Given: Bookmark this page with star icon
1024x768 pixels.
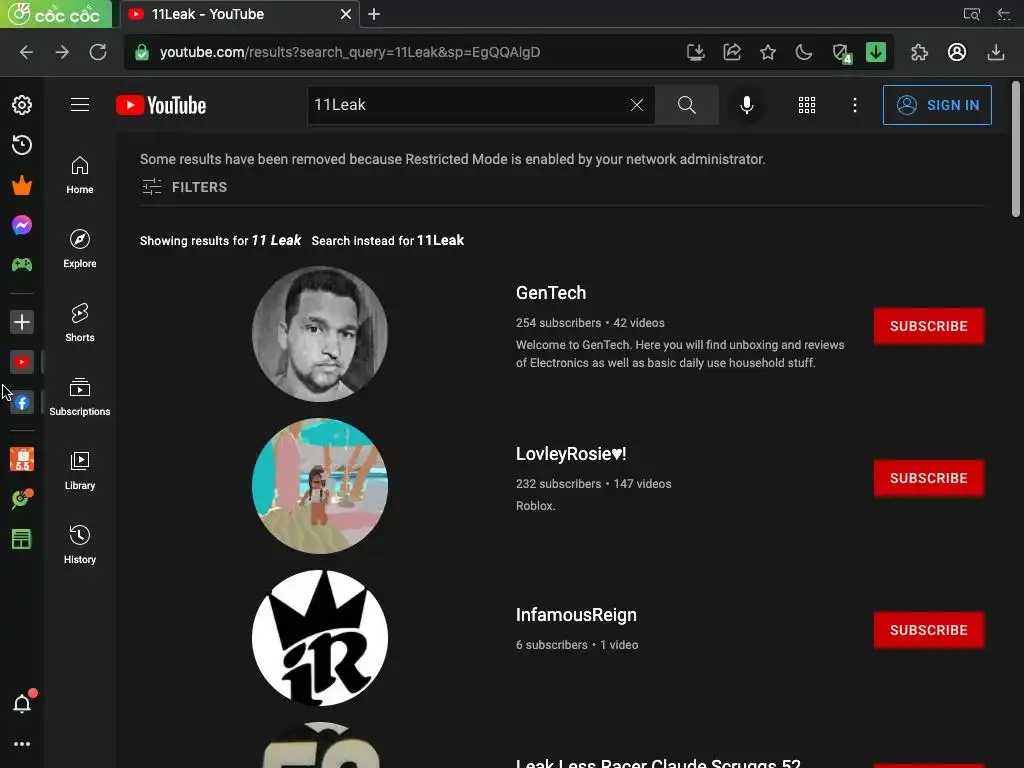Looking at the screenshot, I should click(768, 52).
